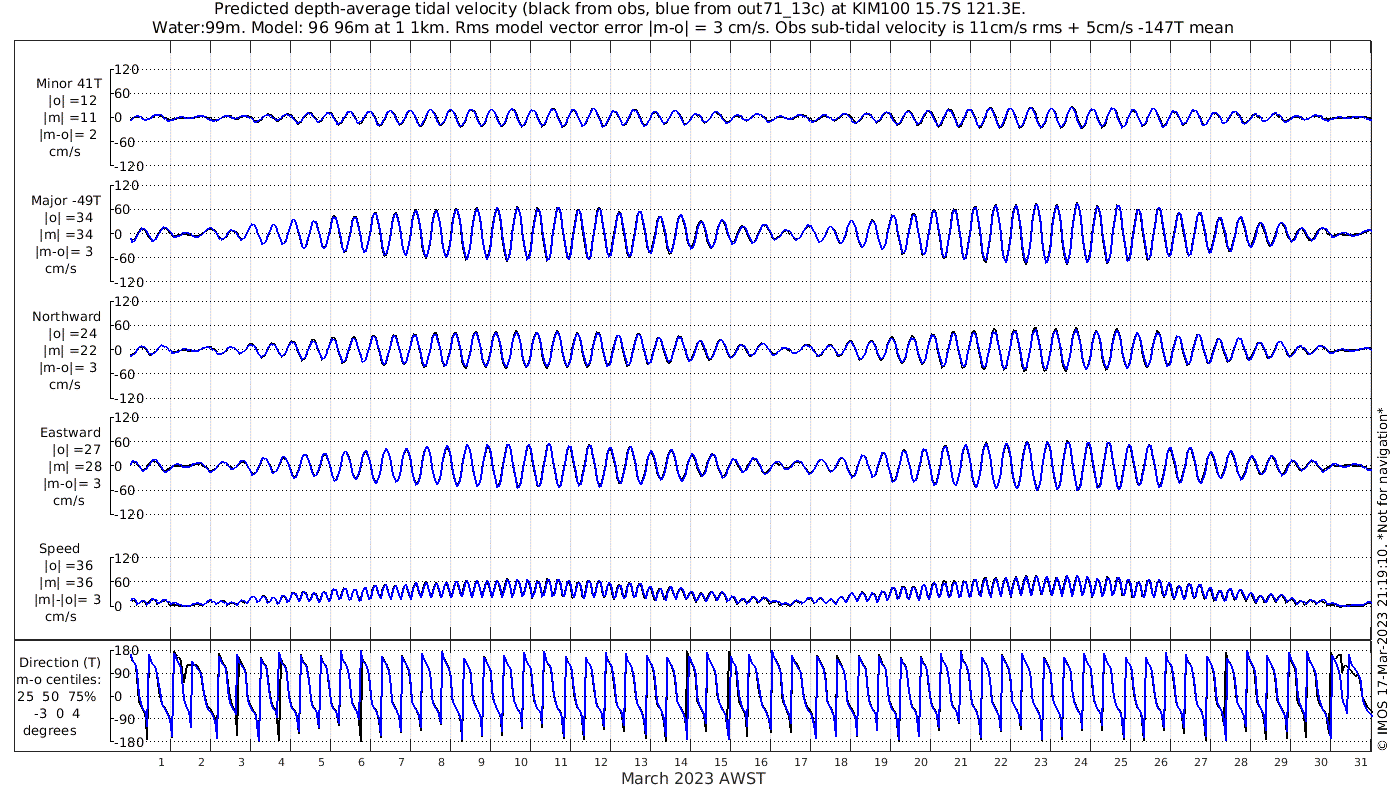Select day 1 on the date axis
The image size is (1400, 800).
(x=161, y=762)
